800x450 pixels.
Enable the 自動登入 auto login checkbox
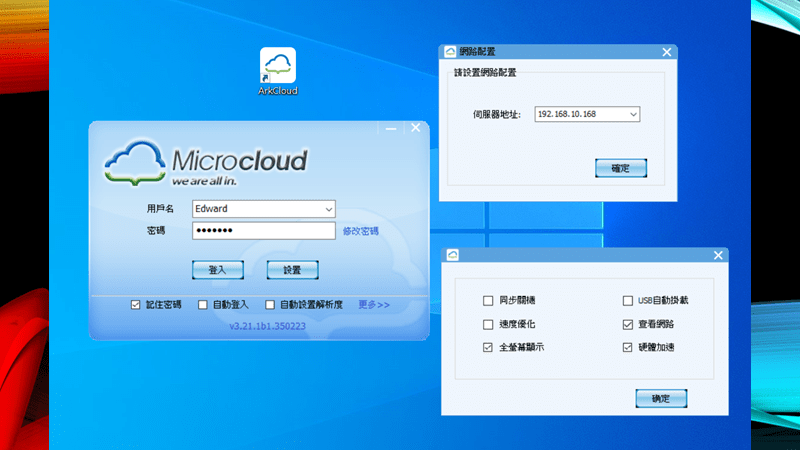(x=203, y=305)
